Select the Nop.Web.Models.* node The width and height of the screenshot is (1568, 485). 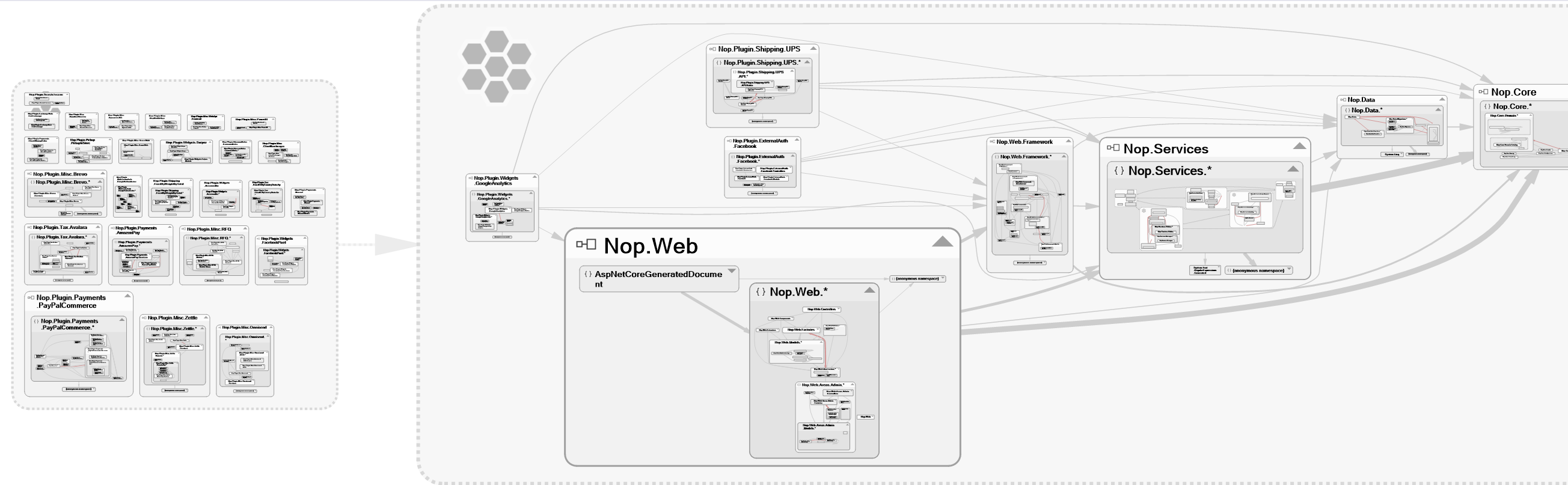[x=796, y=352]
